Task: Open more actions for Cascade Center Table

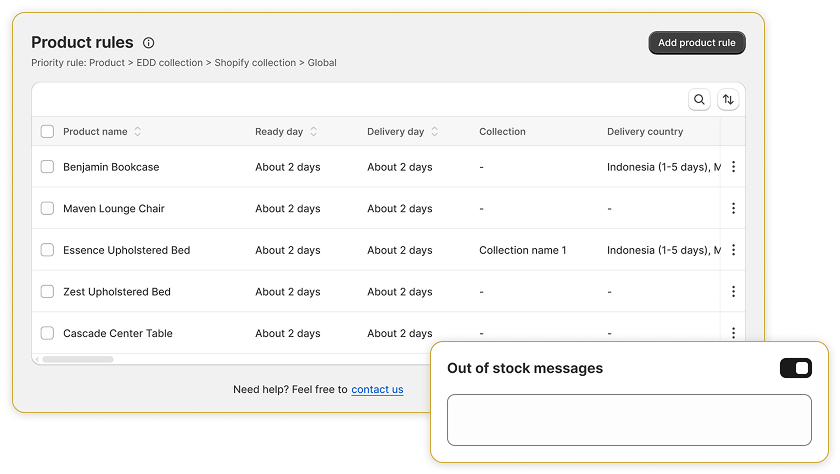Action: [x=733, y=333]
